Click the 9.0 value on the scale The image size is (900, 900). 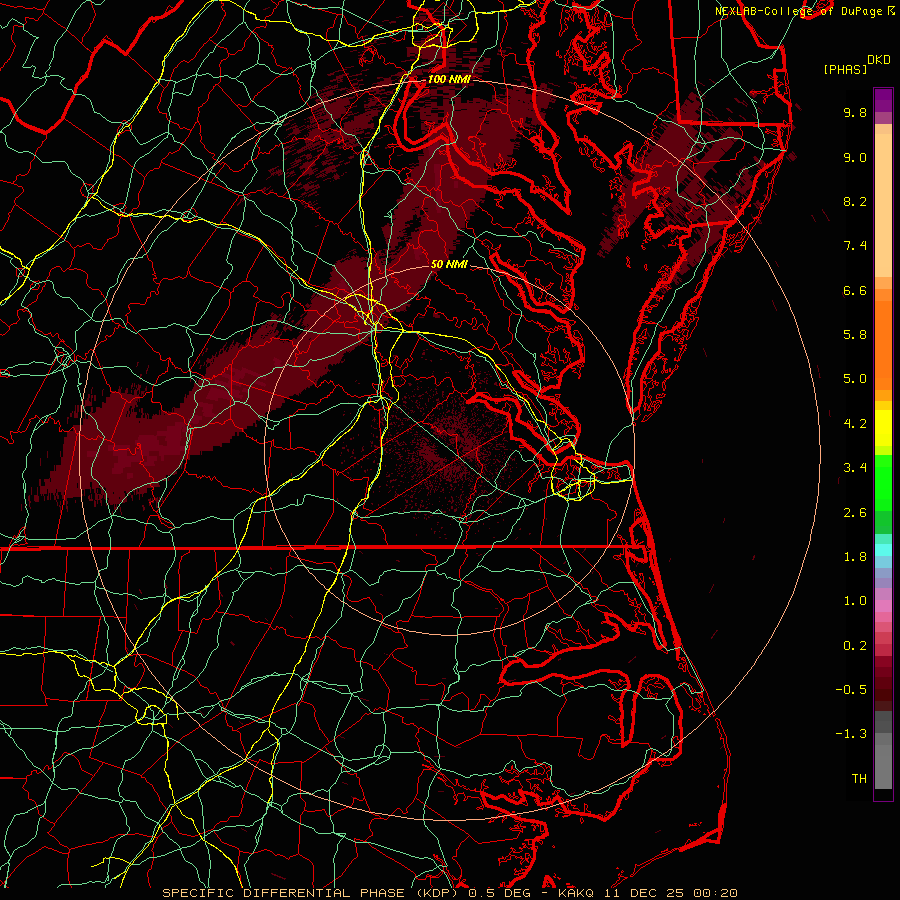coord(855,157)
